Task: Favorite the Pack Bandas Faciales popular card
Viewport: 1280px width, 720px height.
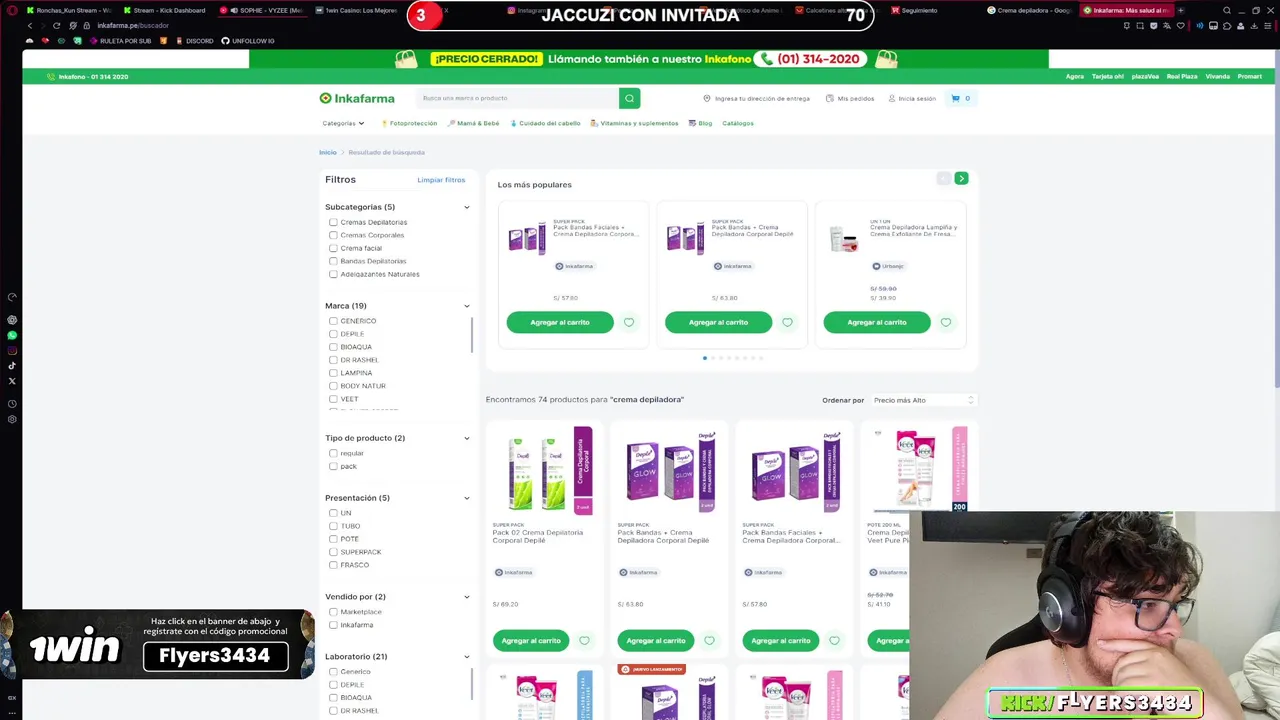Action: [629, 322]
